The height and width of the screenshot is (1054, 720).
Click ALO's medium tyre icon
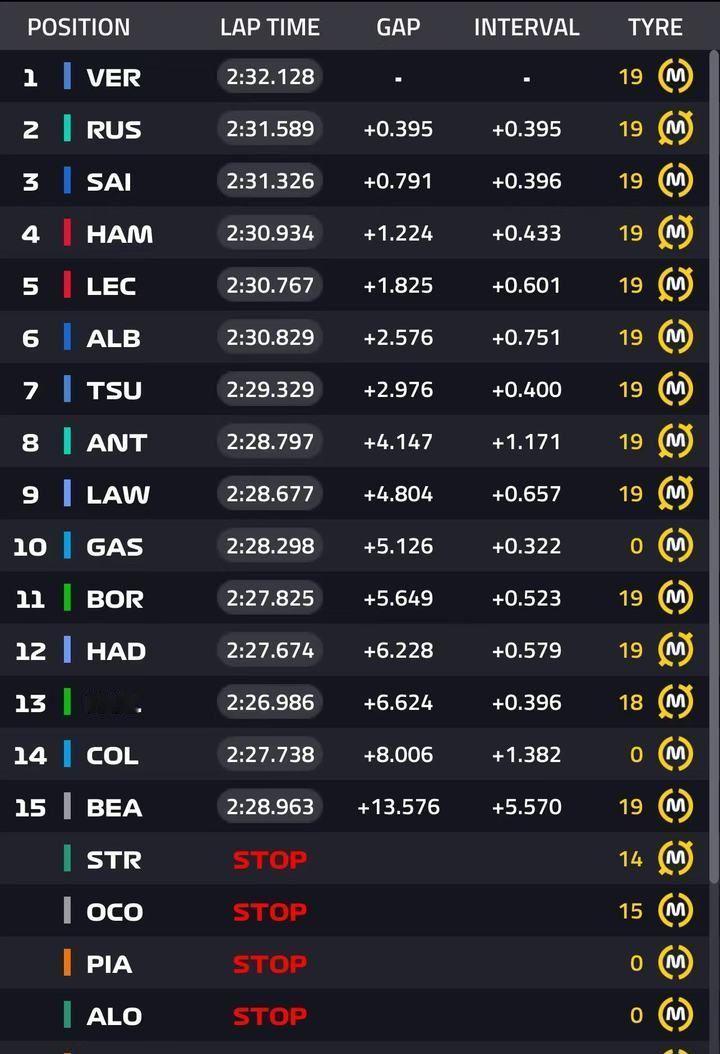tap(676, 1015)
